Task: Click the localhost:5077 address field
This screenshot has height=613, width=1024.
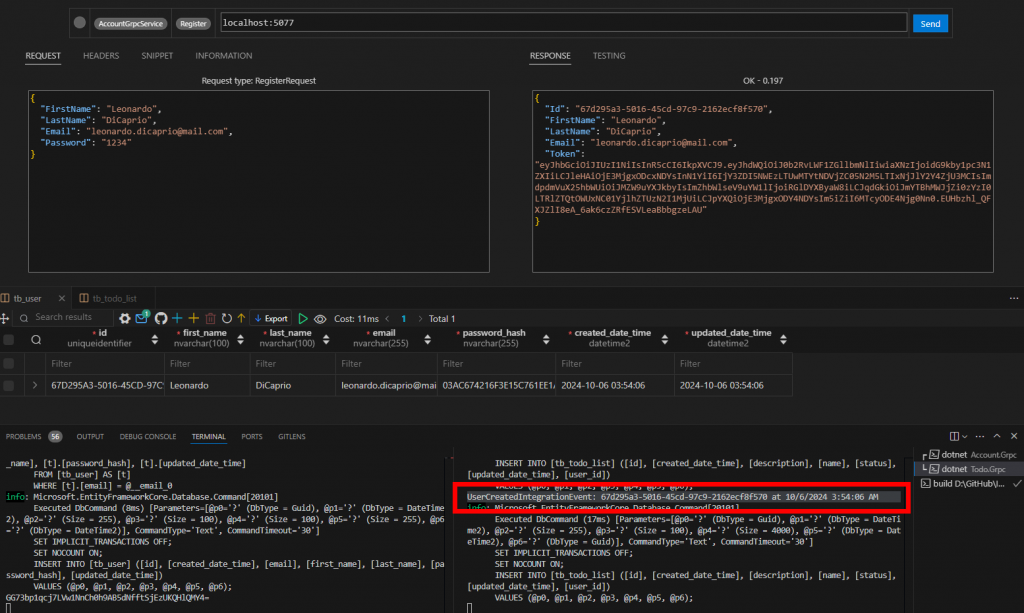Action: pos(564,23)
